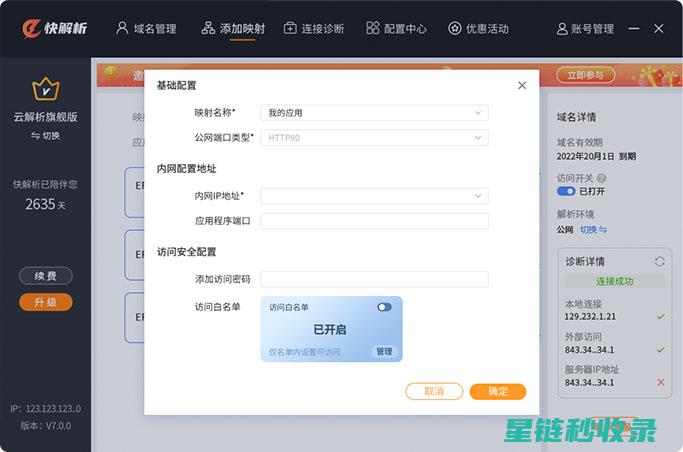Viewport: 683px width, 452px height.
Task: Click the 2635天 days counter
Action: (x=45, y=204)
